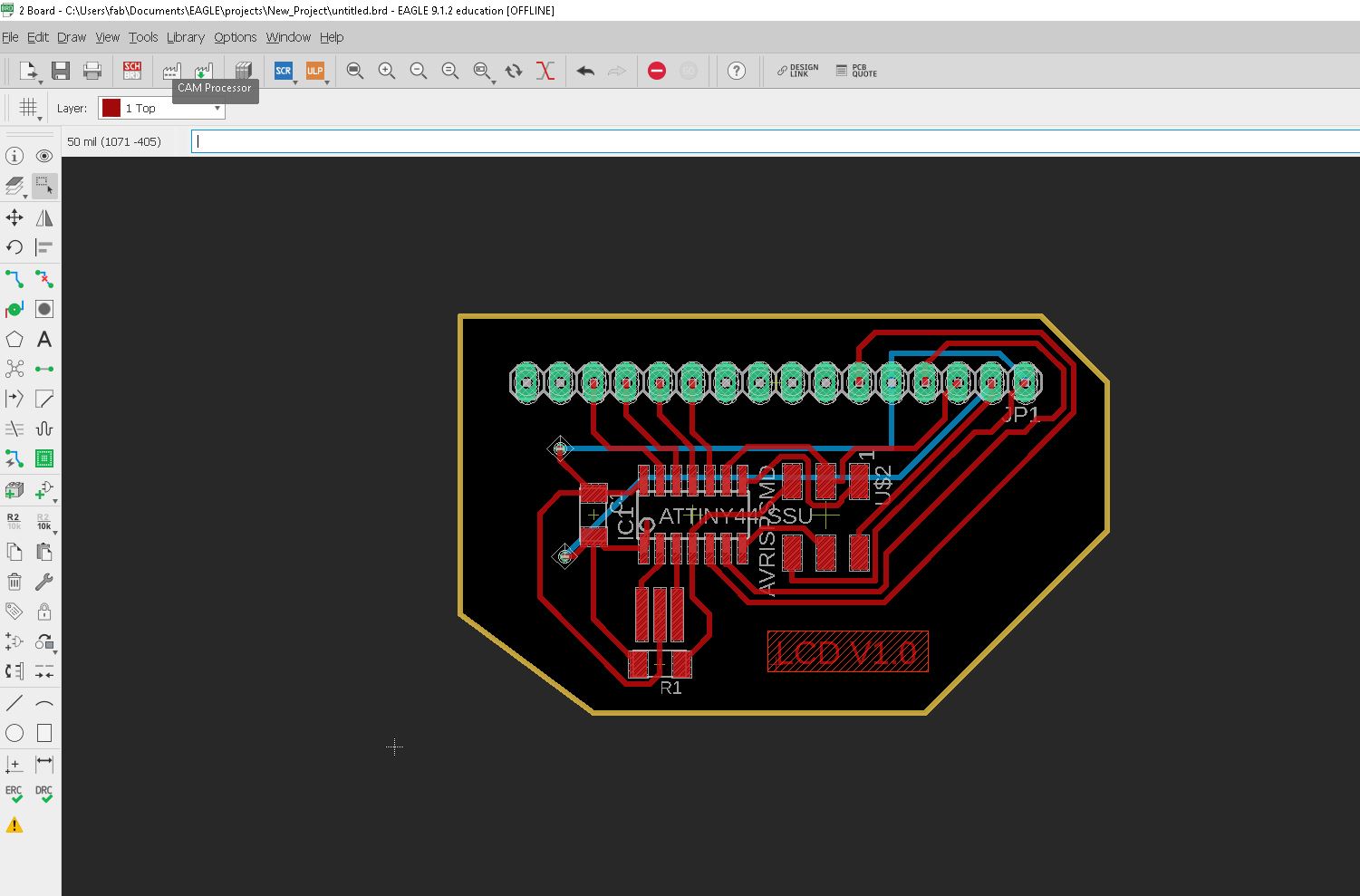Run the ERC check
The image size is (1360, 896).
coord(14,794)
